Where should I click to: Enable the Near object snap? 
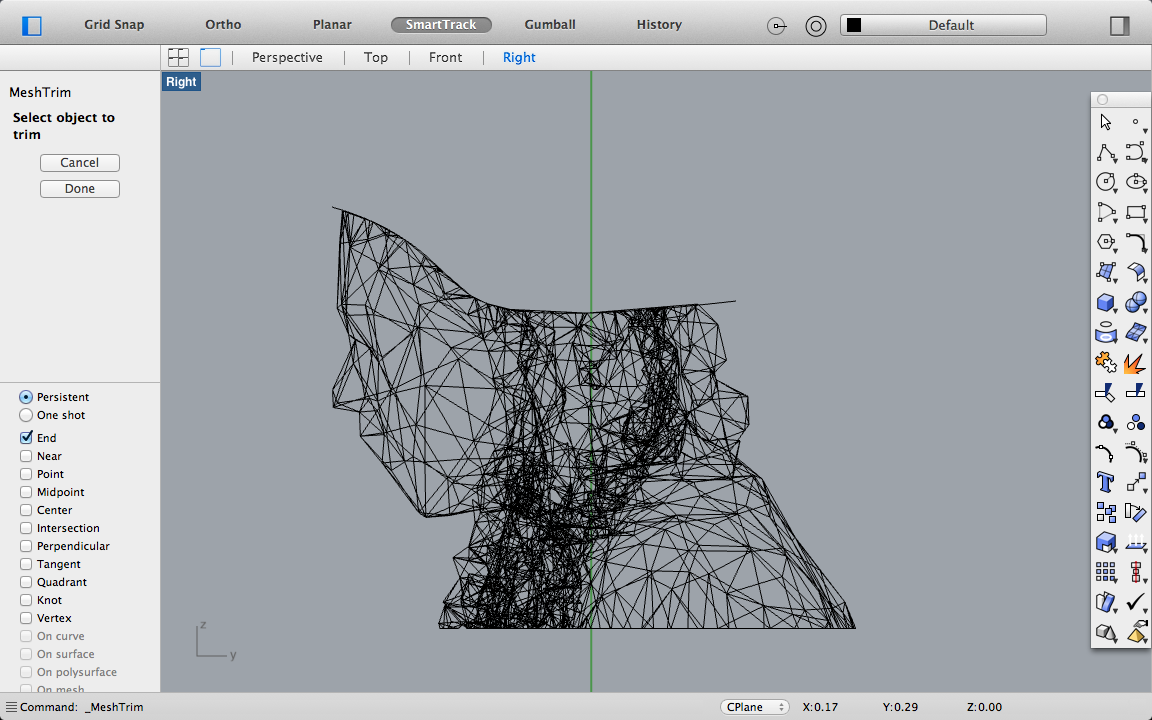pyautogui.click(x=25, y=455)
